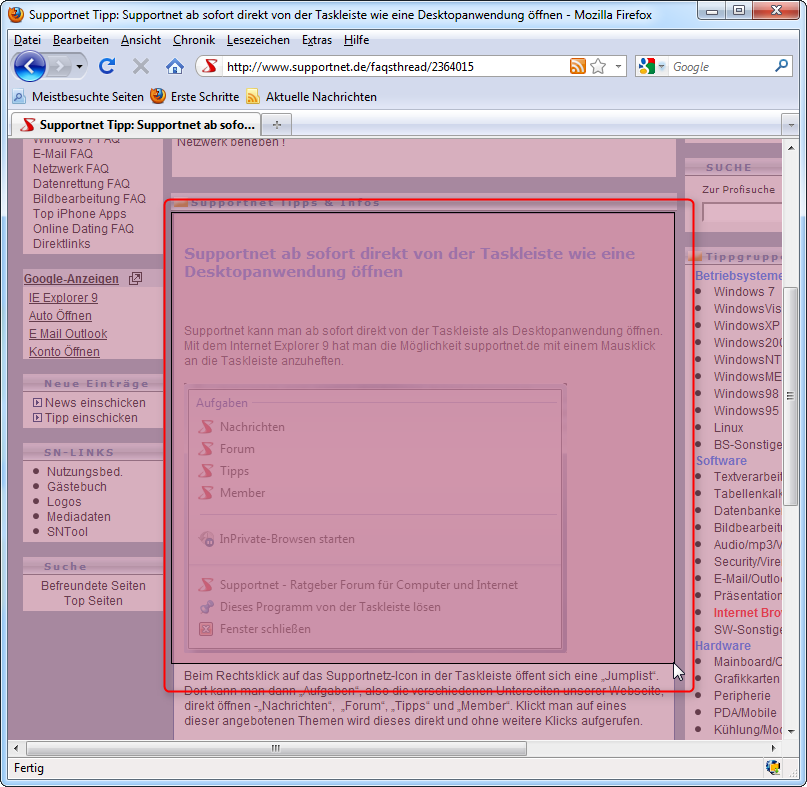Click the arrow icon before News einschicken
807x787 pixels.
pyautogui.click(x=38, y=403)
